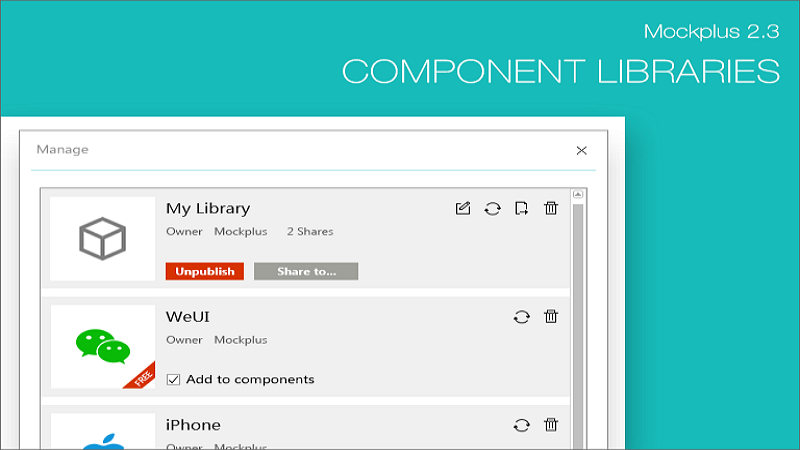The image size is (800, 450).
Task: Refresh the WeUI library
Action: 521,317
